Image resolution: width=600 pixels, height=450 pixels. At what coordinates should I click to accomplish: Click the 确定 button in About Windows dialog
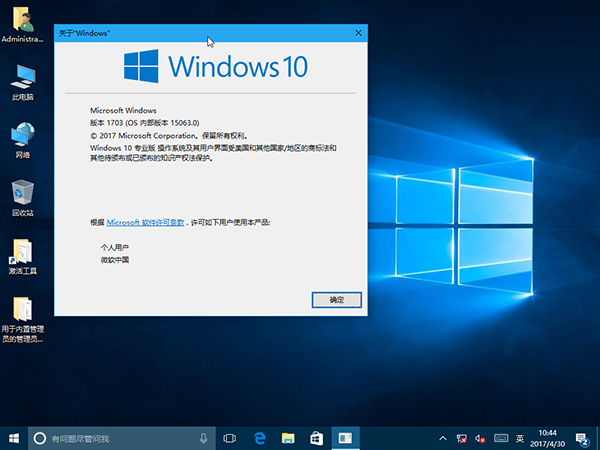(336, 300)
